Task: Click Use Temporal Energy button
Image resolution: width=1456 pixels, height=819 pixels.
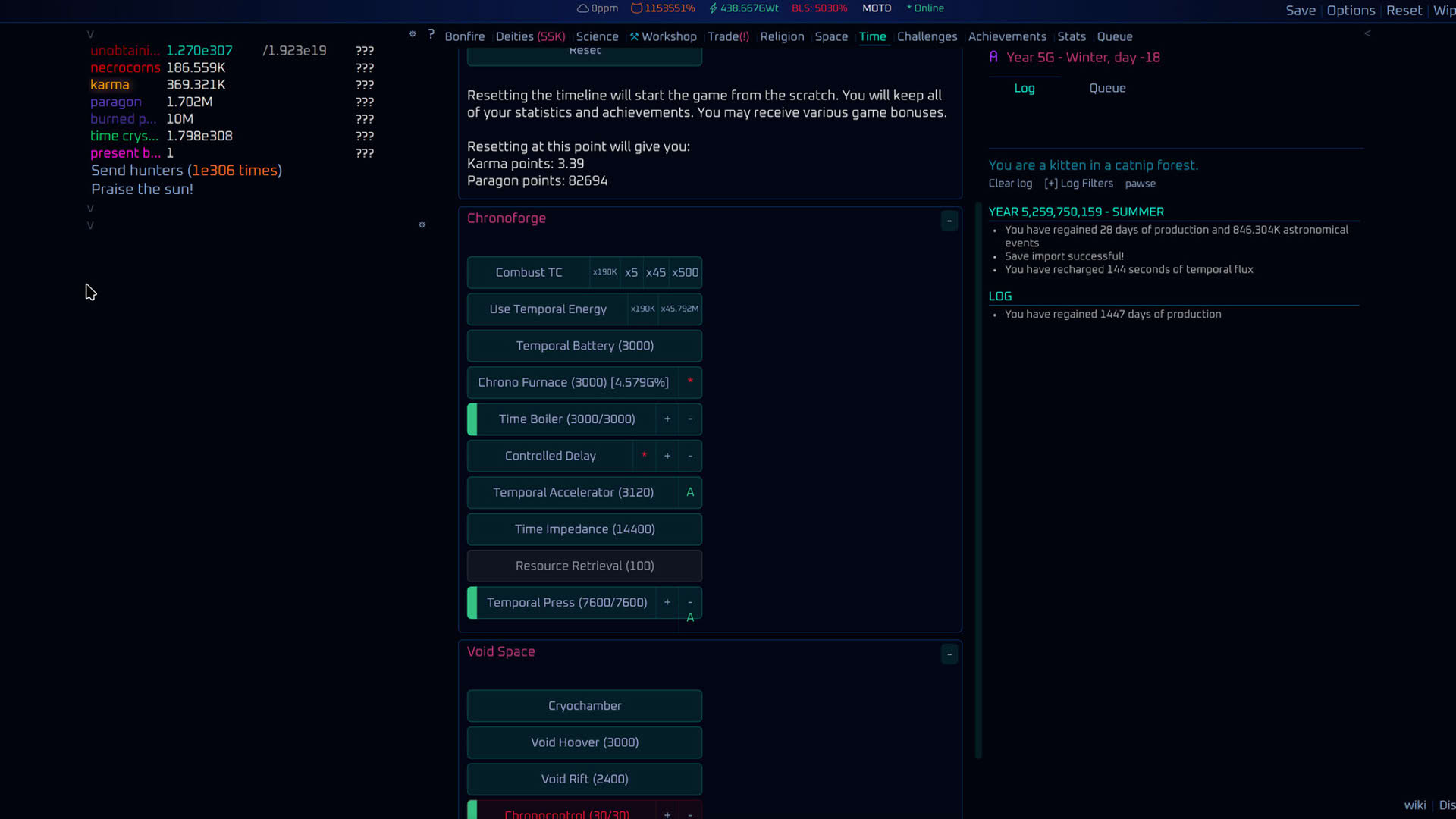Action: (x=548, y=309)
